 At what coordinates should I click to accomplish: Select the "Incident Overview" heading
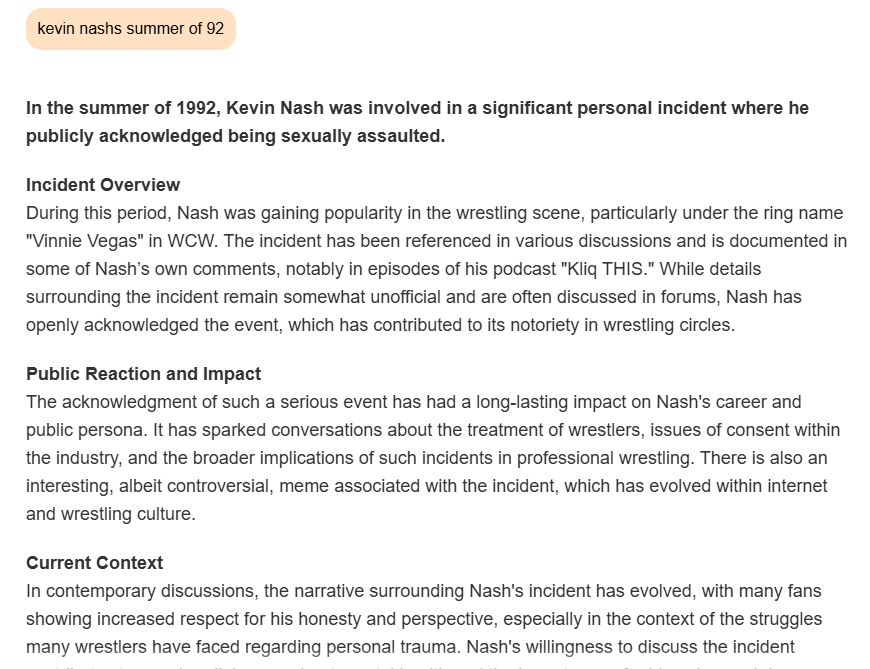pos(103,185)
